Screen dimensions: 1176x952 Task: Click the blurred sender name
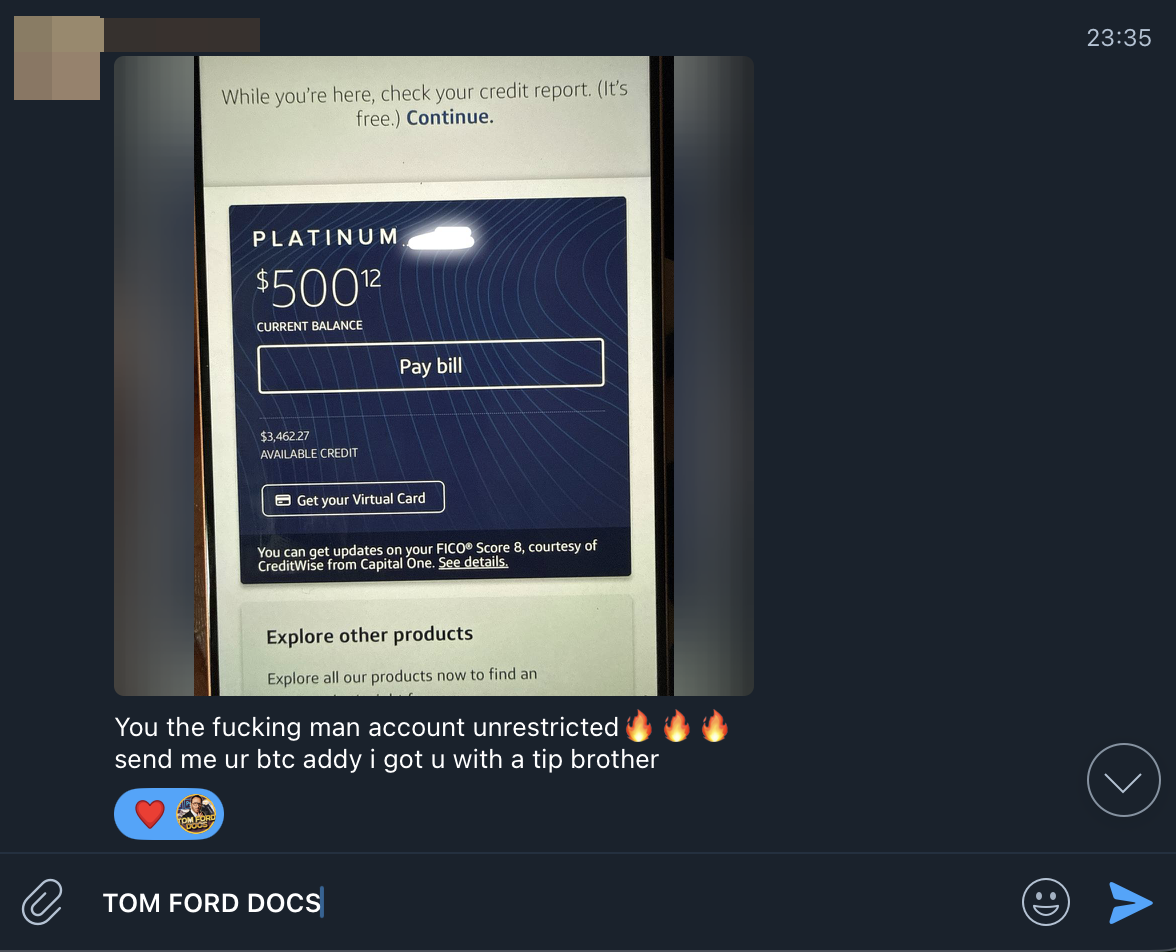[x=182, y=35]
